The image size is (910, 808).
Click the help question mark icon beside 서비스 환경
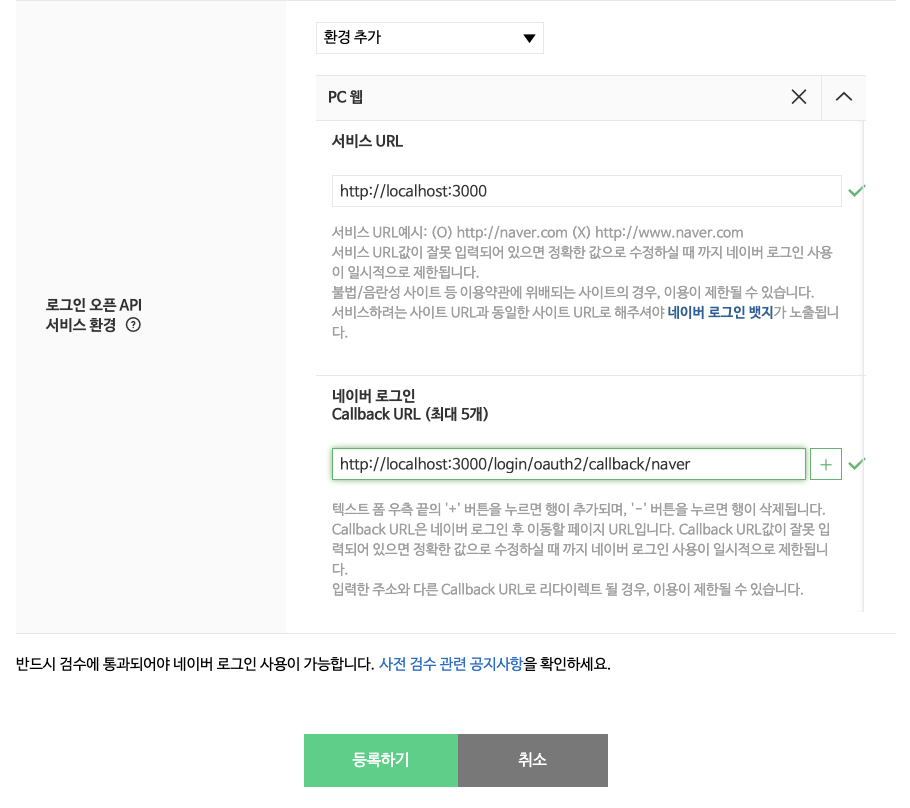coord(133,324)
